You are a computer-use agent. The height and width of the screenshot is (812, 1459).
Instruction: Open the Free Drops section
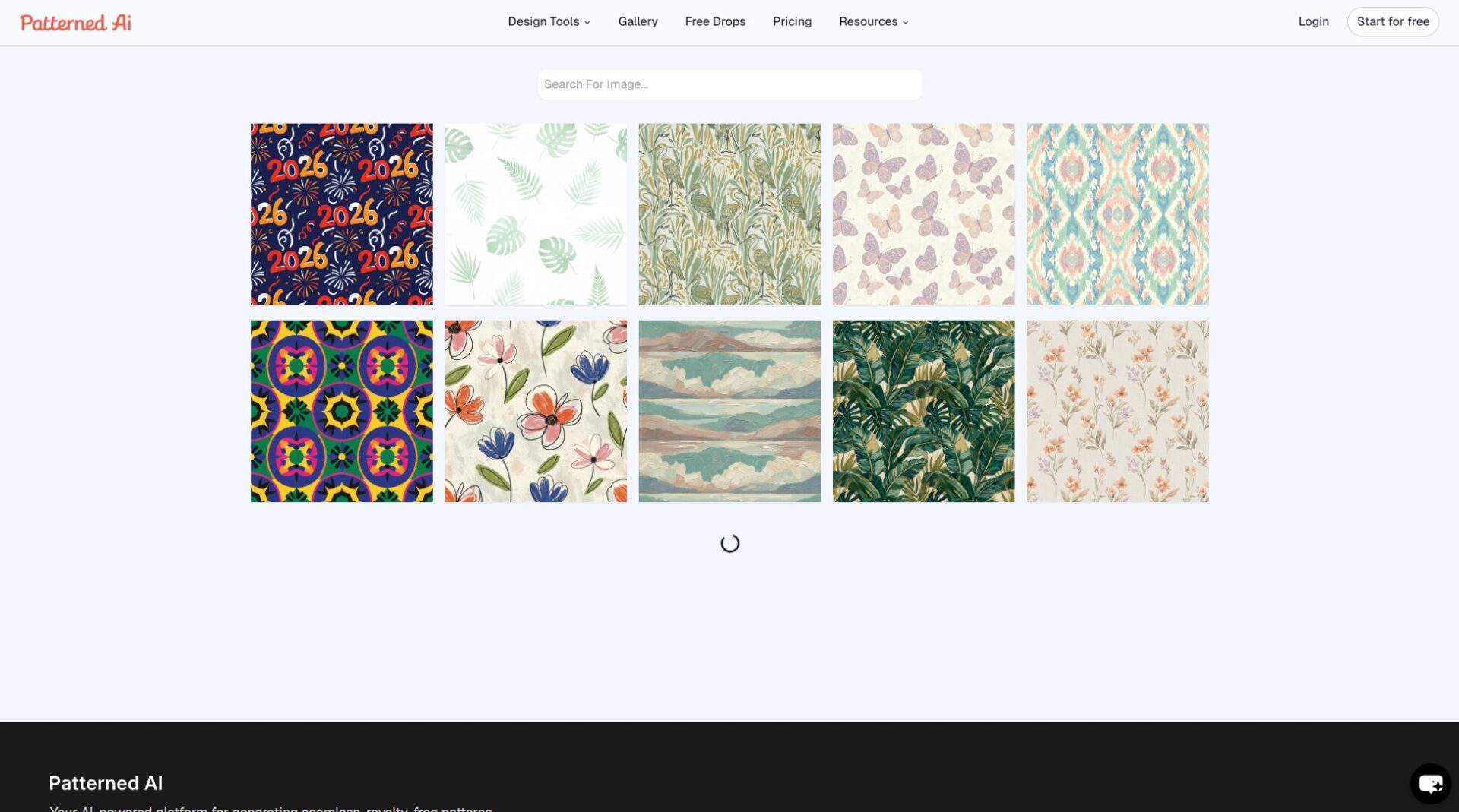pyautogui.click(x=714, y=21)
